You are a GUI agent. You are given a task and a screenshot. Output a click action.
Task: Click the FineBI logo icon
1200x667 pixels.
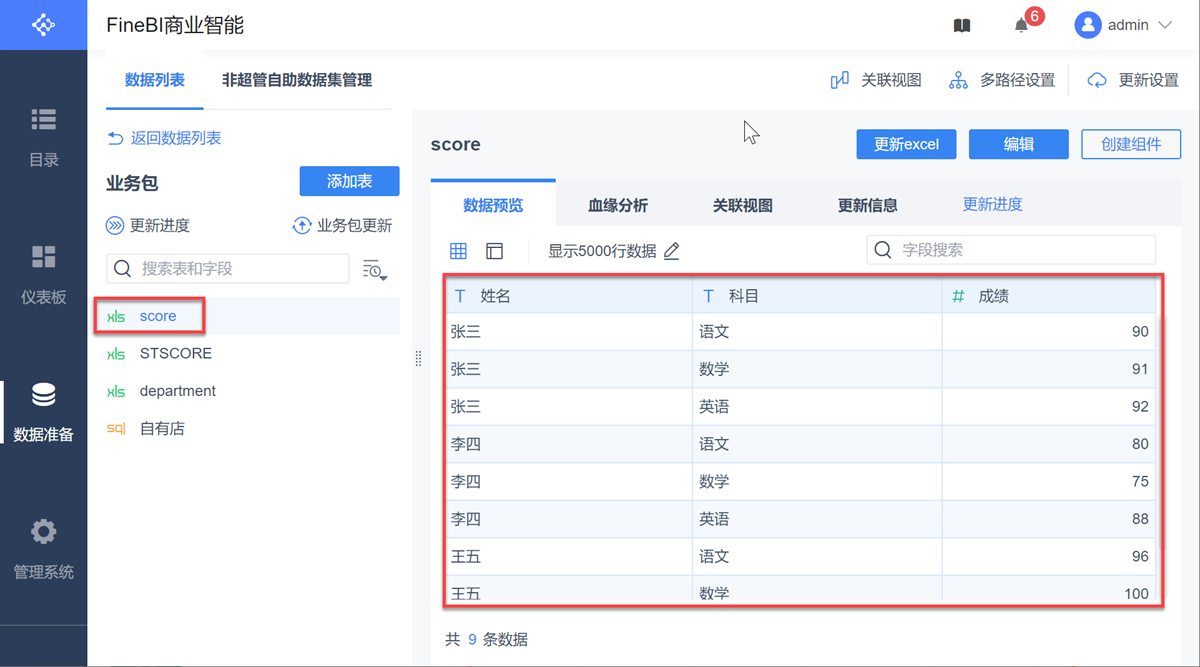click(x=43, y=24)
